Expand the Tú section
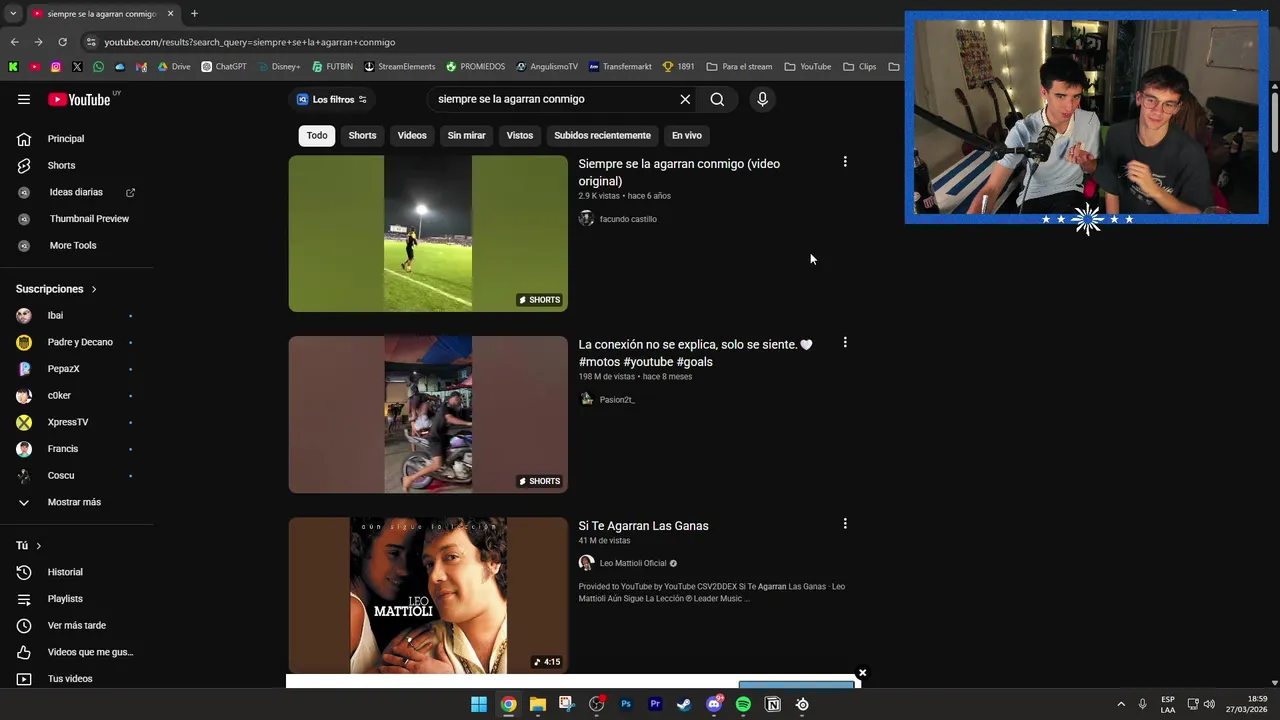 pos(28,546)
